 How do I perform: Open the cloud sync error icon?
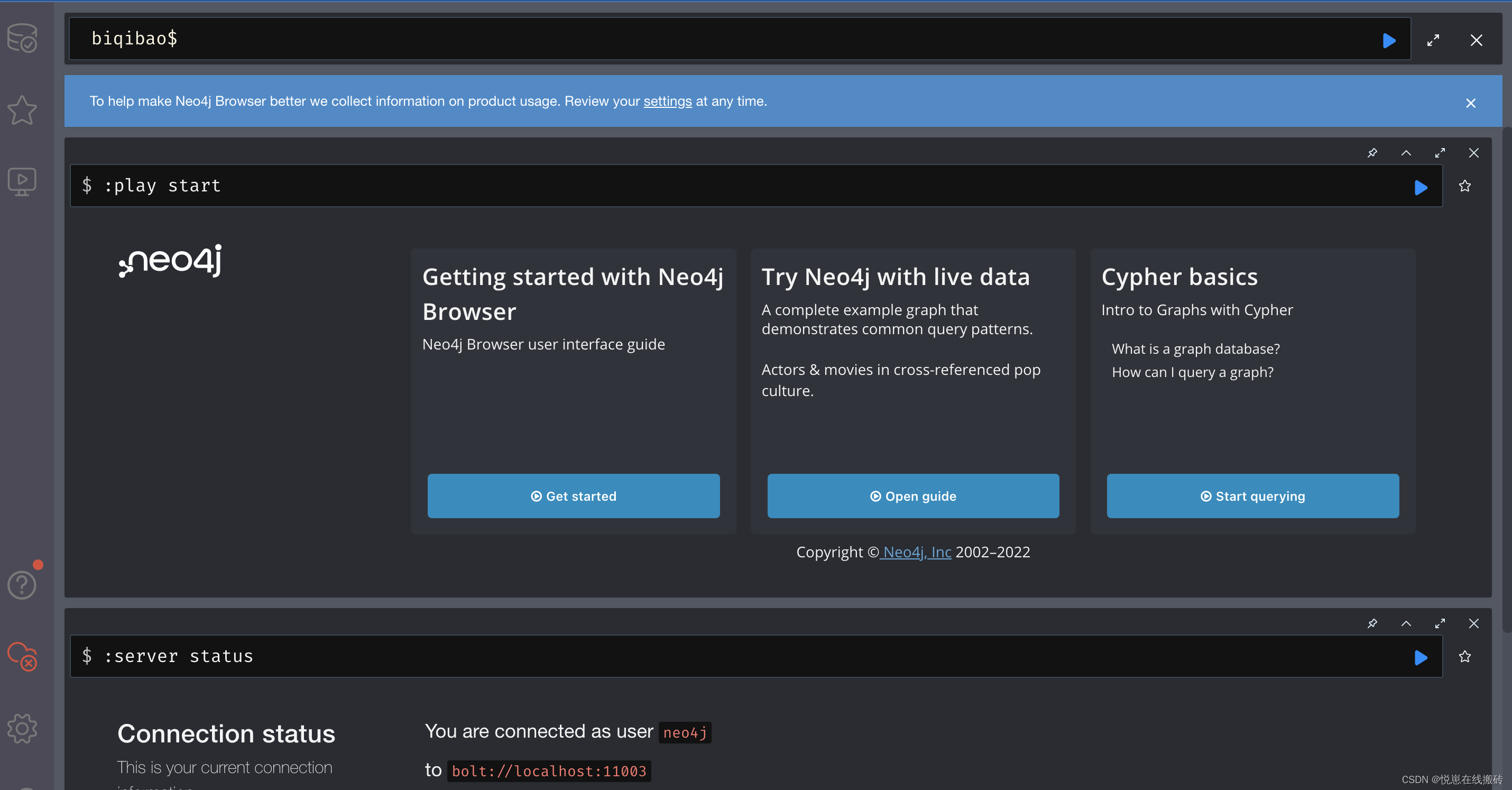[x=22, y=656]
